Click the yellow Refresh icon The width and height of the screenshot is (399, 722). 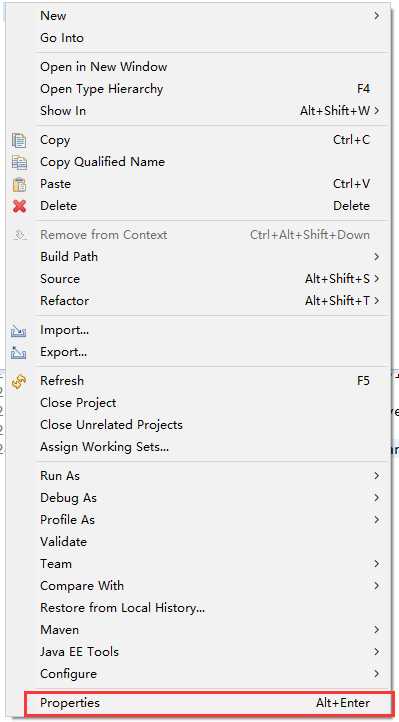pyautogui.click(x=18, y=381)
